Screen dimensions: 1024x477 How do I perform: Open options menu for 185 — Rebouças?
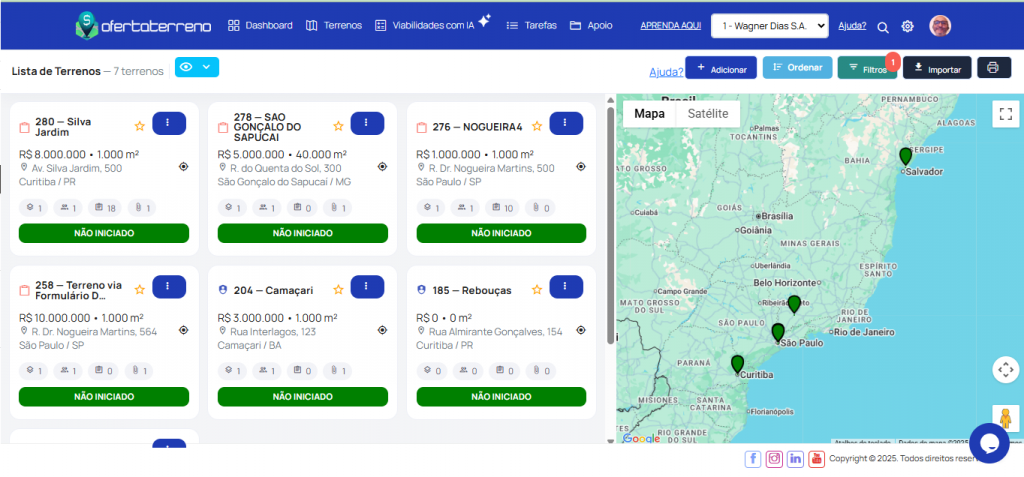[566, 286]
